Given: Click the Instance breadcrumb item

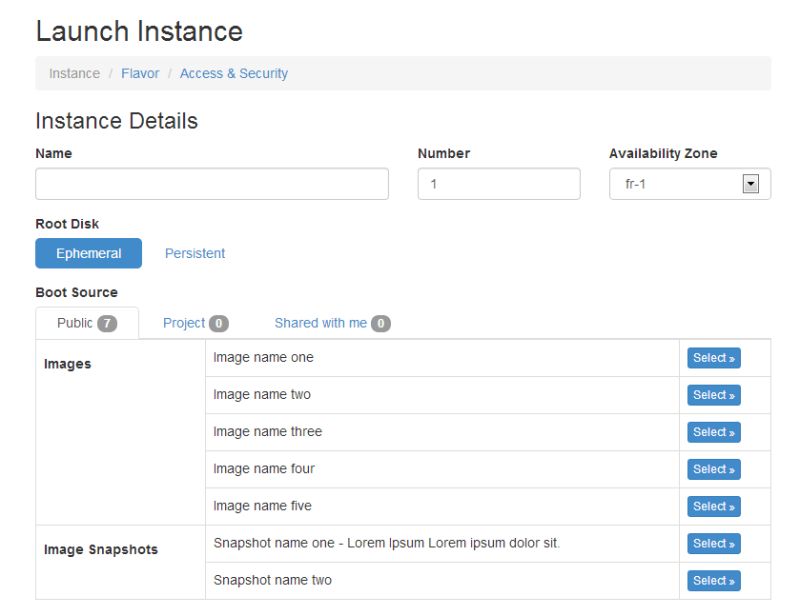Looking at the screenshot, I should point(74,73).
